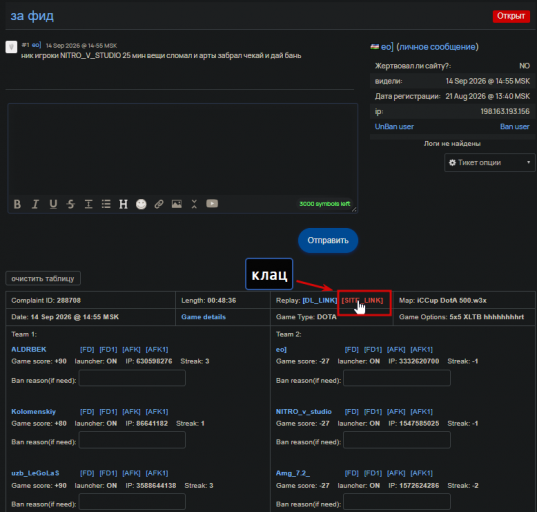
Task: Click the user avatar next to post #1
Action: tap(11, 47)
